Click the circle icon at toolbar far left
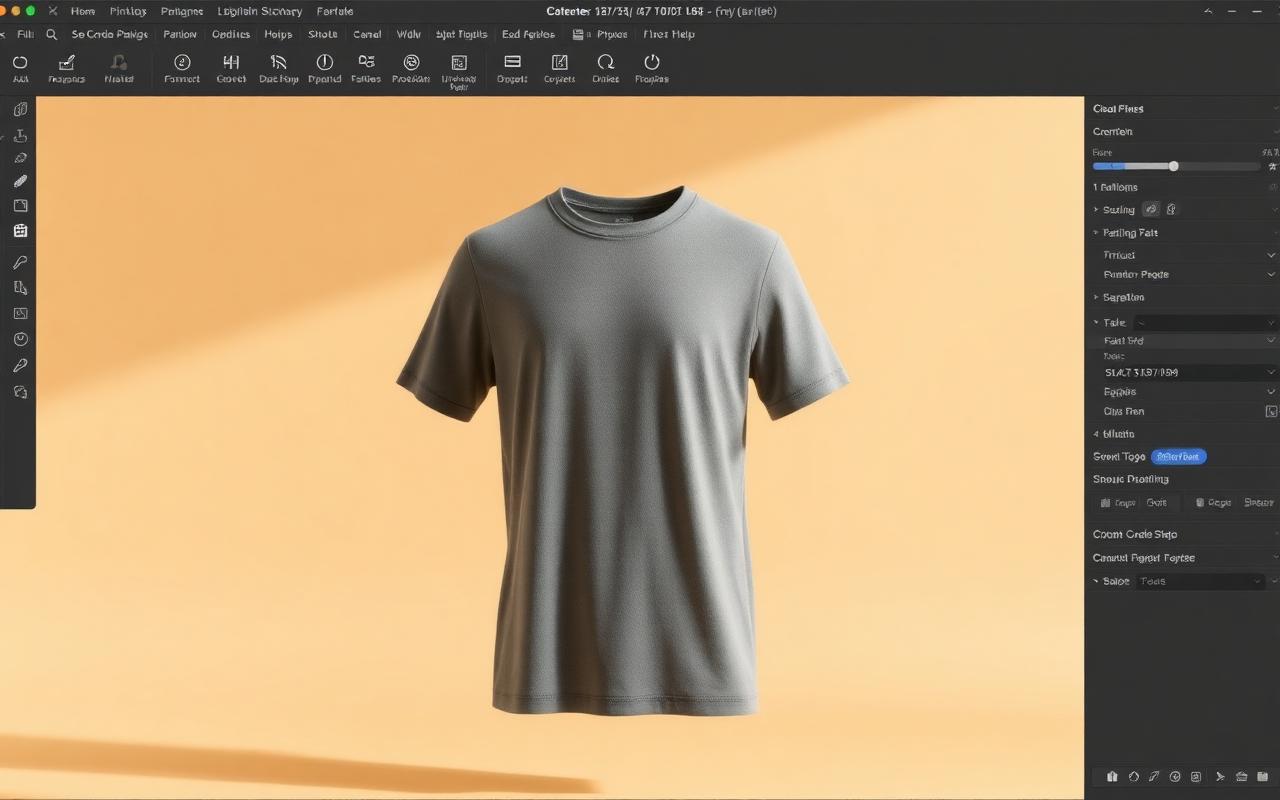The image size is (1280, 800). pos(20,62)
